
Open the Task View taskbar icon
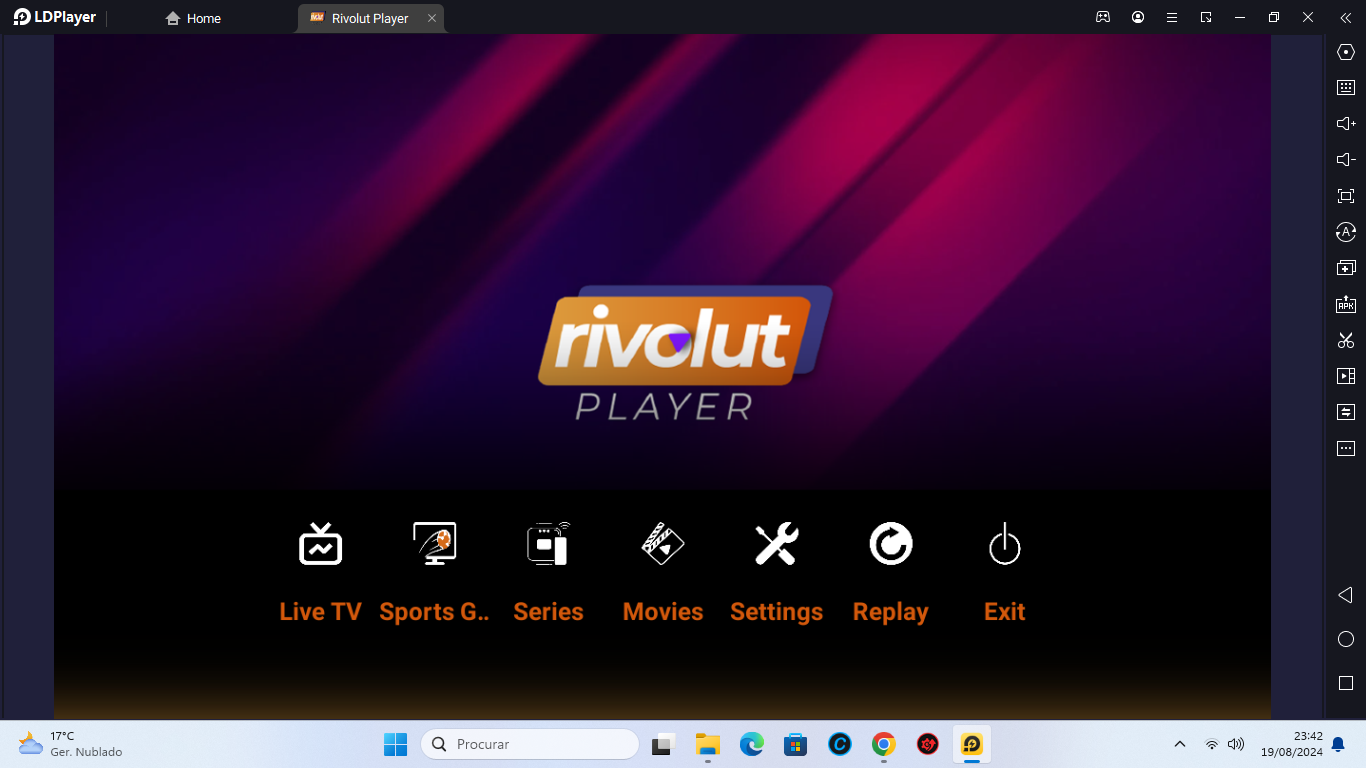click(x=662, y=744)
